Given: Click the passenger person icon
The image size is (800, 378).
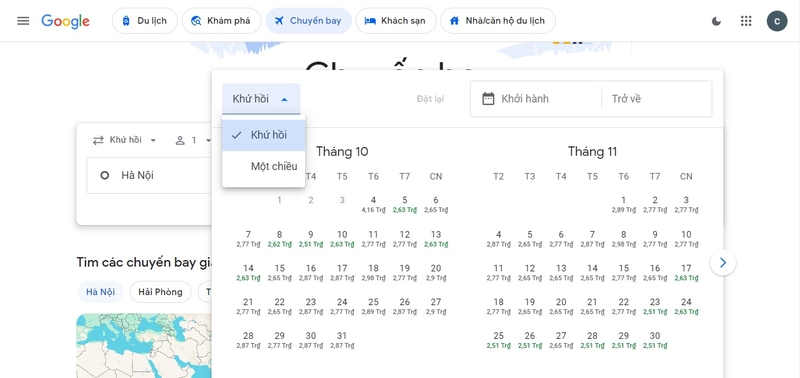Looking at the screenshot, I should coord(180,140).
